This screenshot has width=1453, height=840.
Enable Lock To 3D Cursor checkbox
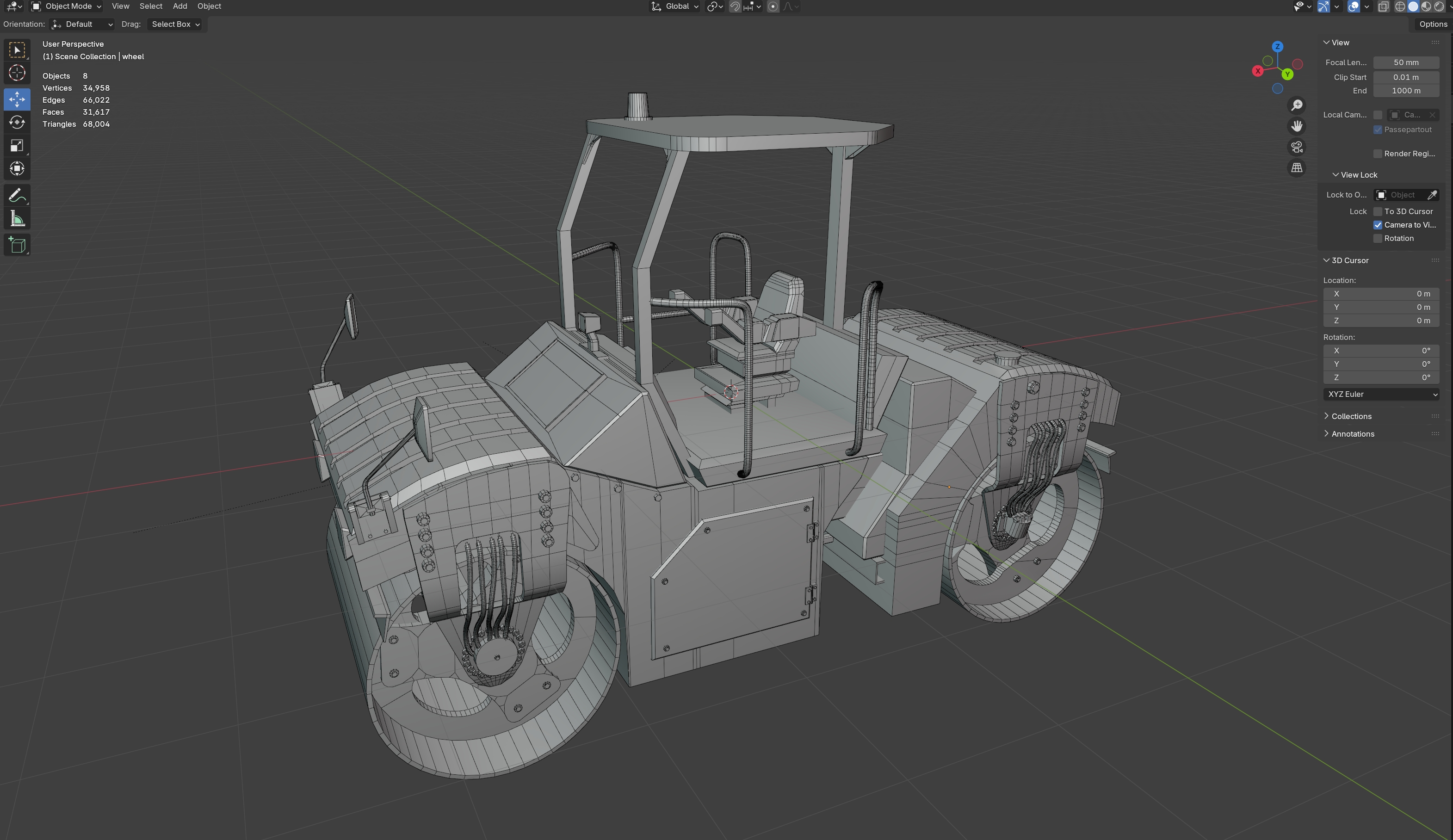click(x=1378, y=211)
